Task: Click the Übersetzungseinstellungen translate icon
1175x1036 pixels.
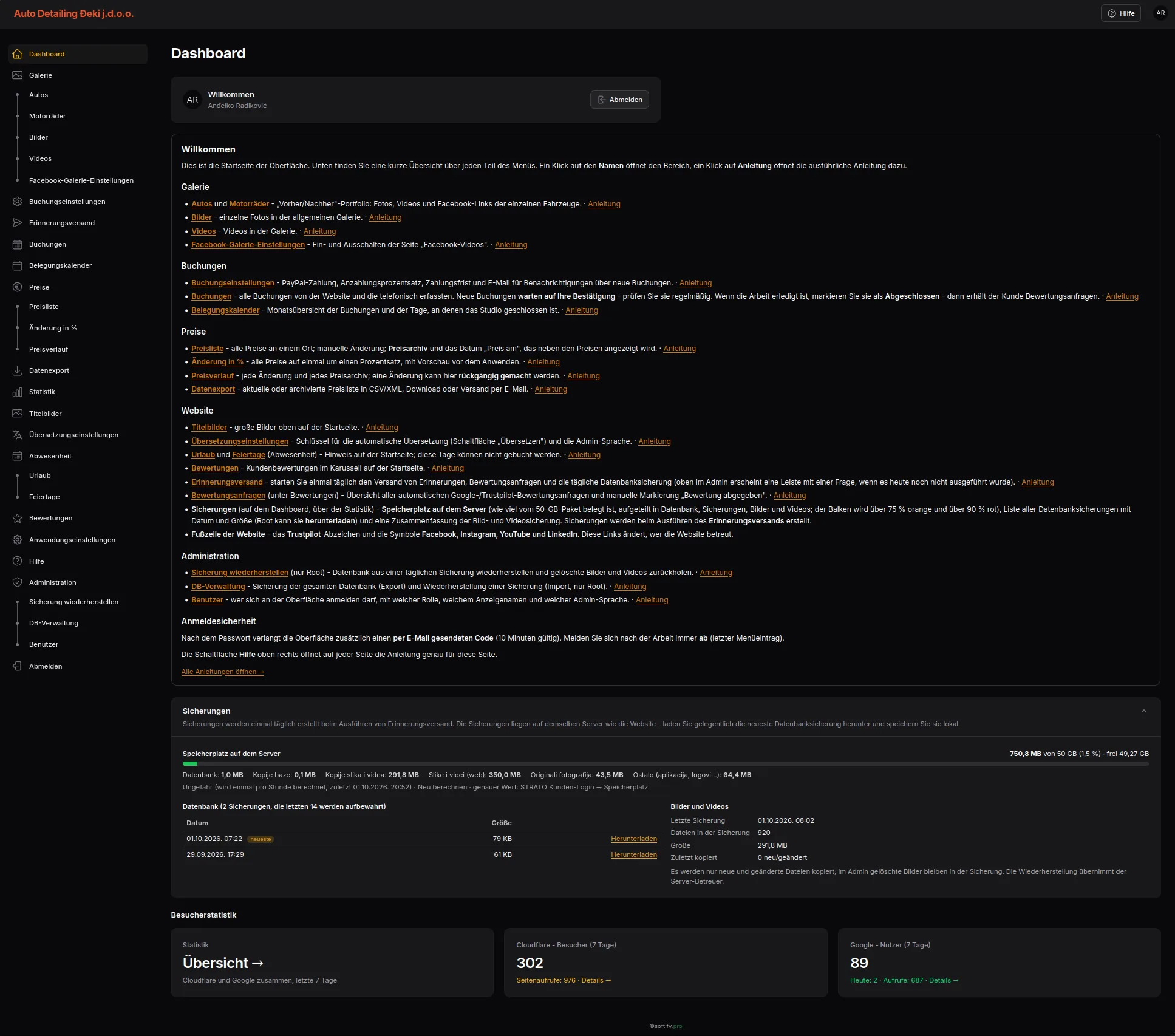Action: (x=18, y=435)
